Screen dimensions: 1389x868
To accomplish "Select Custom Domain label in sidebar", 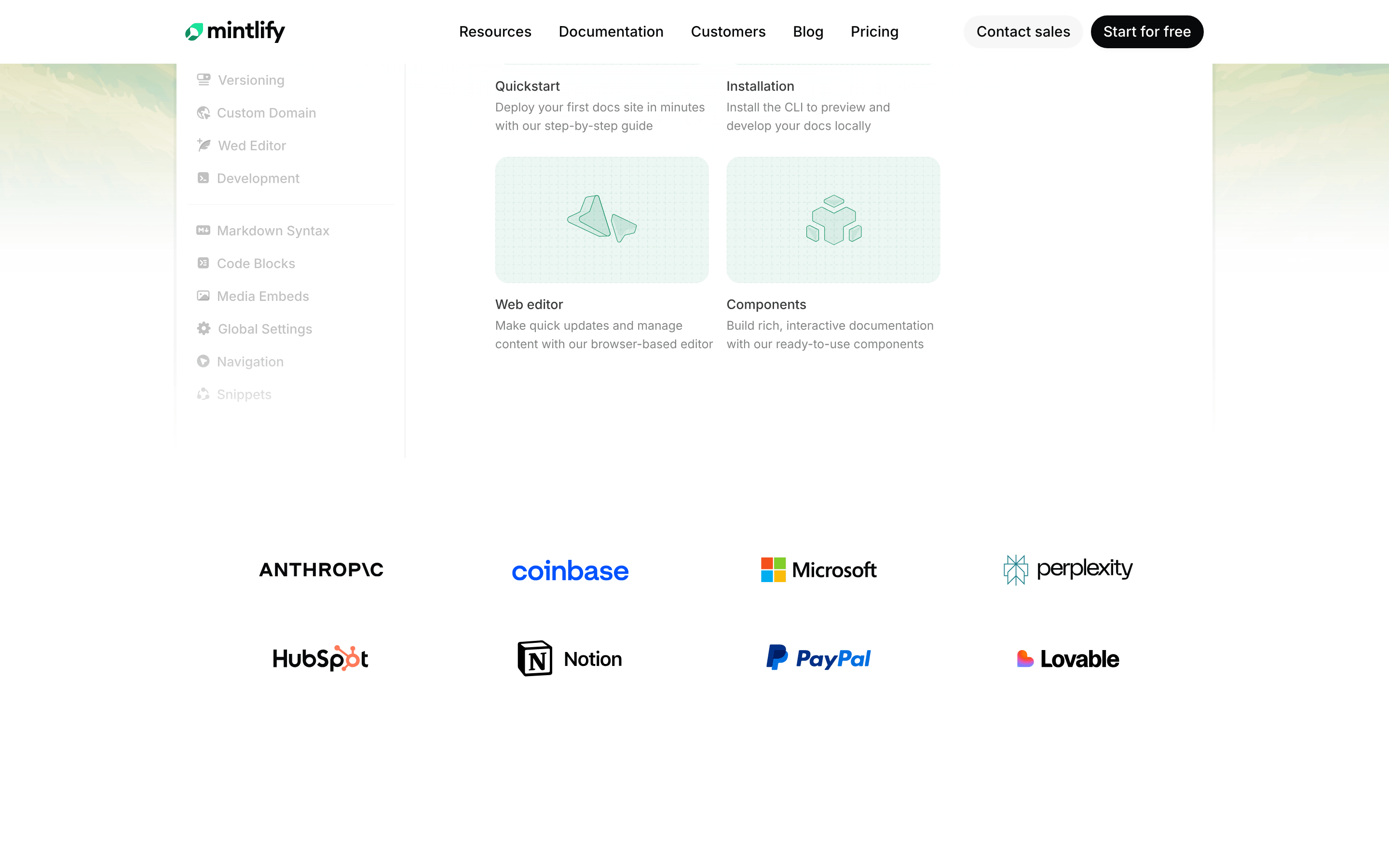I will [x=266, y=112].
